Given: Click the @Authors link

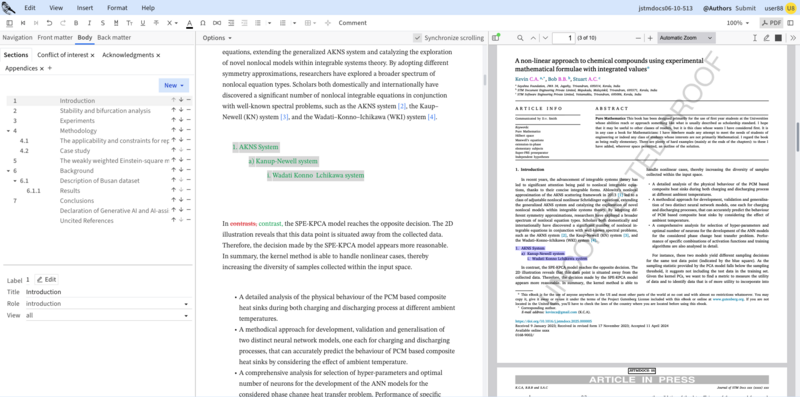Looking at the screenshot, I should 717,8.
